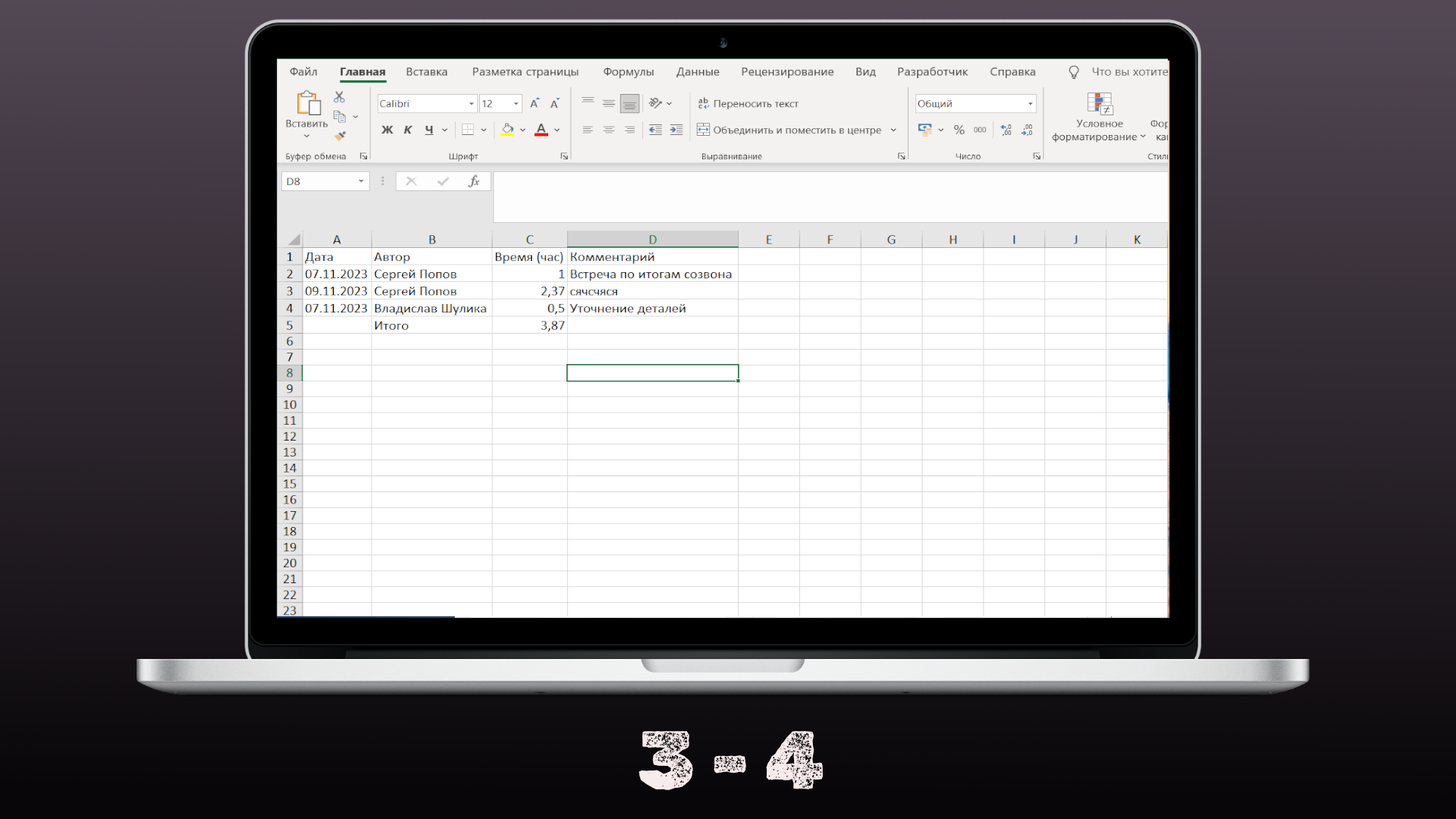Toggle bold formatting (Ж)

(x=387, y=130)
